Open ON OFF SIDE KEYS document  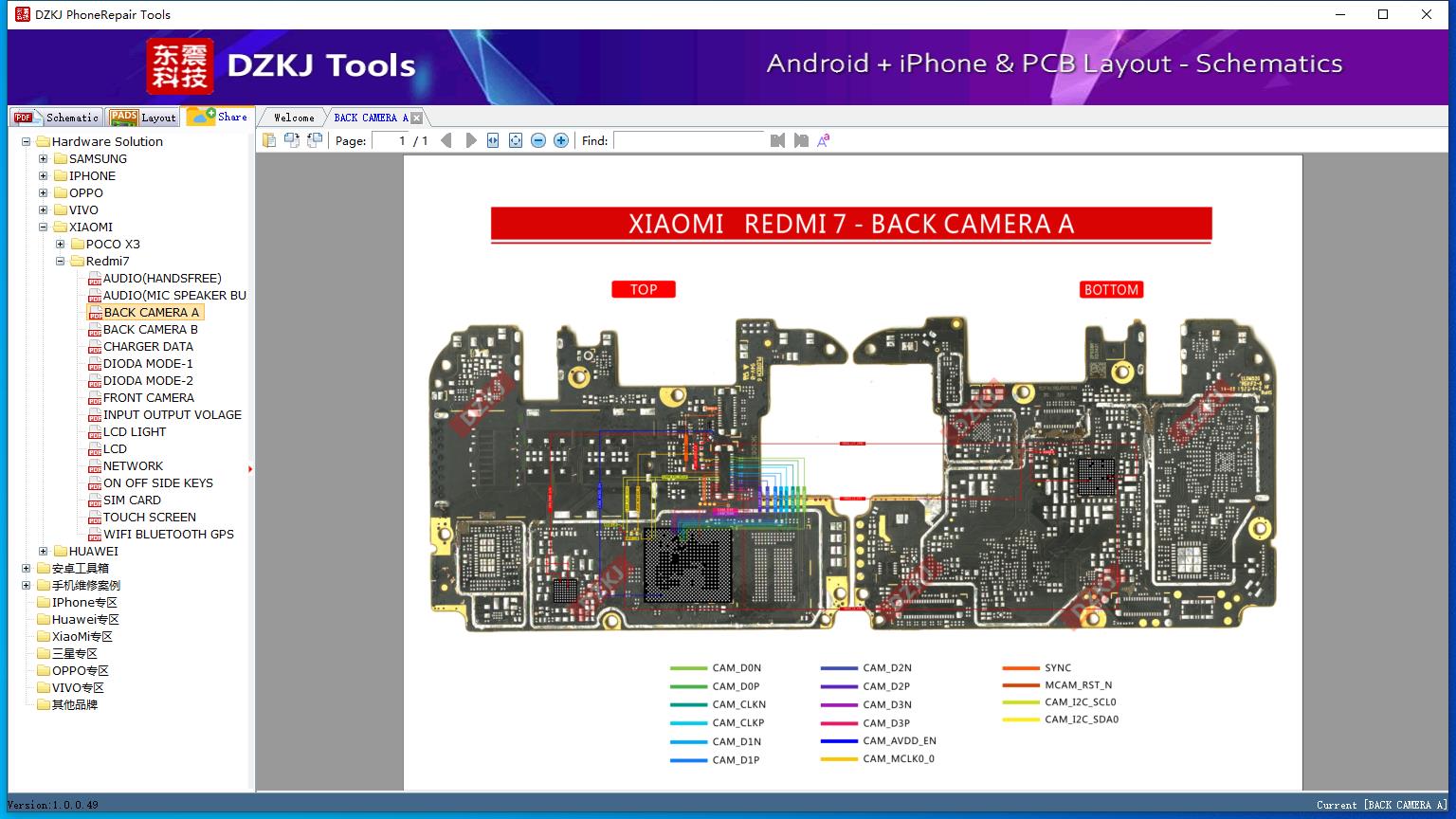pos(158,483)
